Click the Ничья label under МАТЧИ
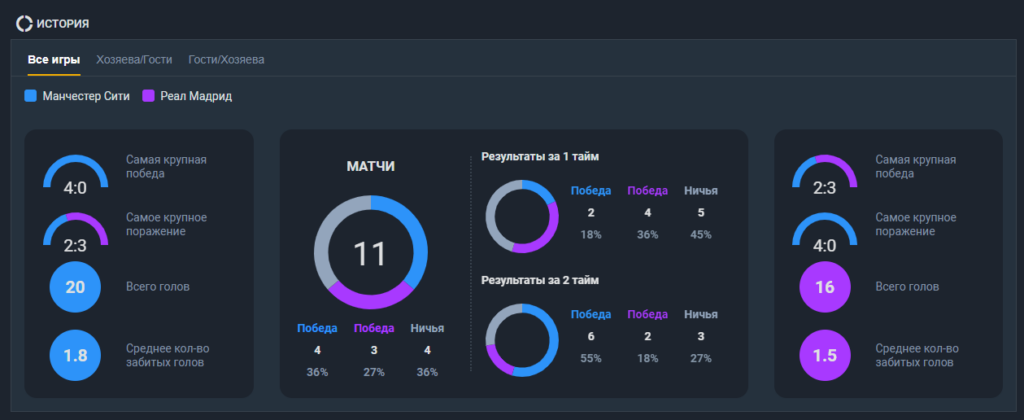 (427, 329)
